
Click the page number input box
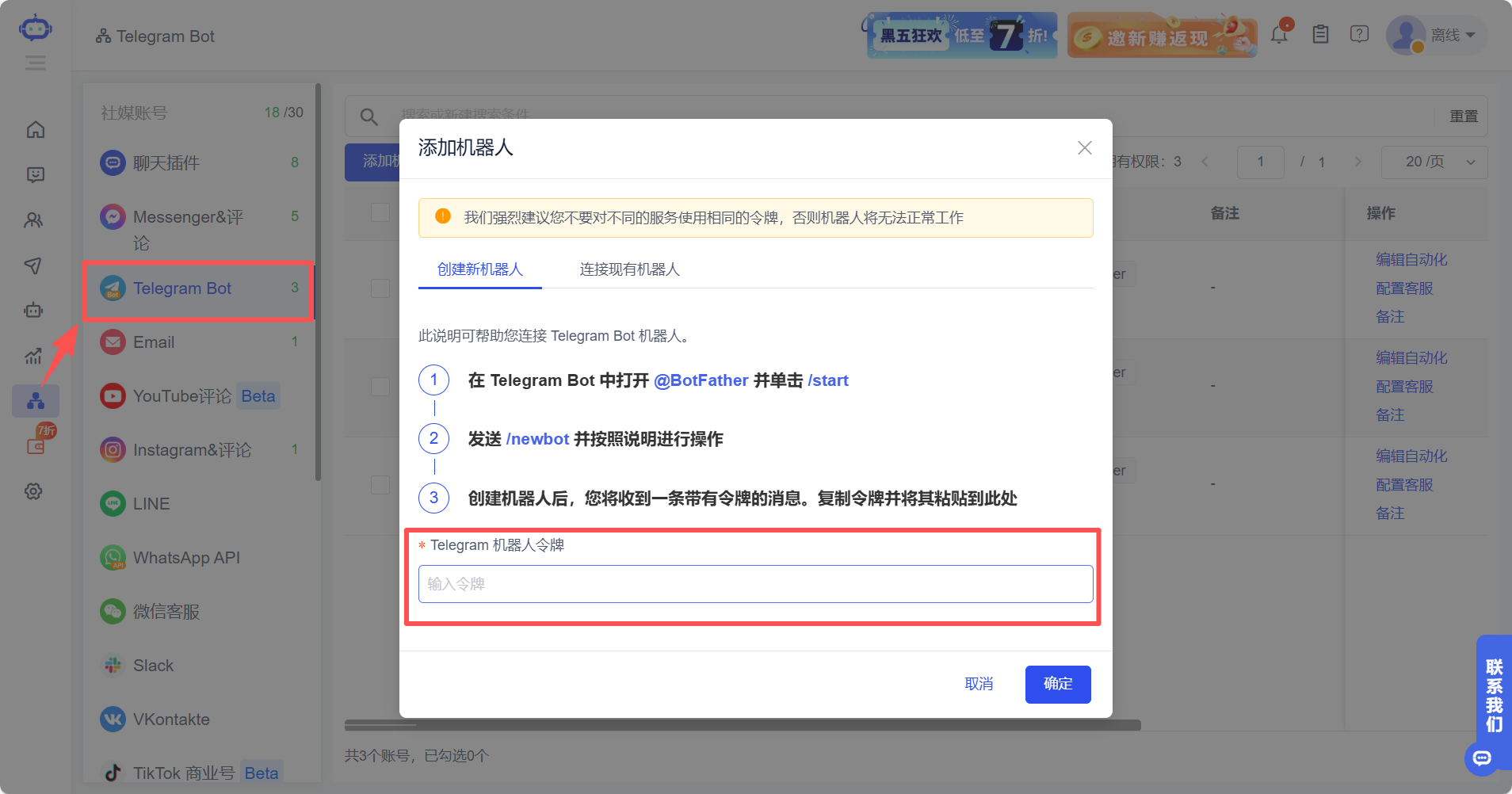point(1261,162)
